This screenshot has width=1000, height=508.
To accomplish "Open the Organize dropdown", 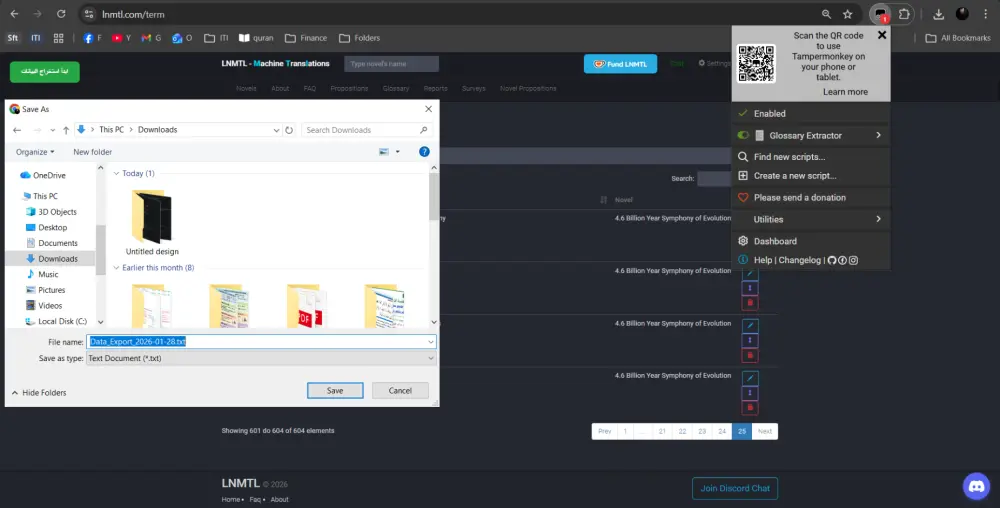I will coord(35,152).
